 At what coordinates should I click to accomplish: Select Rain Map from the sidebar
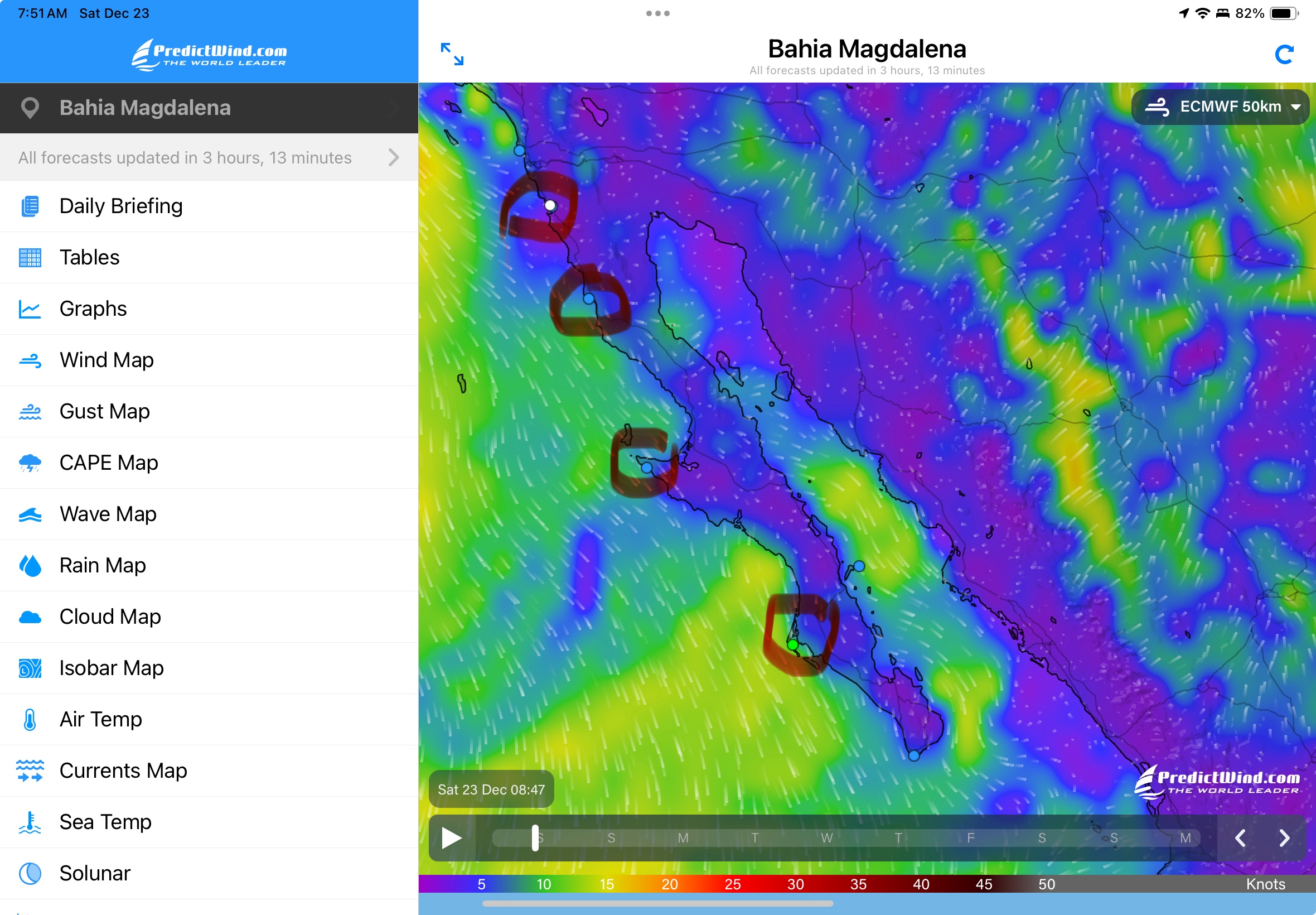[x=103, y=565]
